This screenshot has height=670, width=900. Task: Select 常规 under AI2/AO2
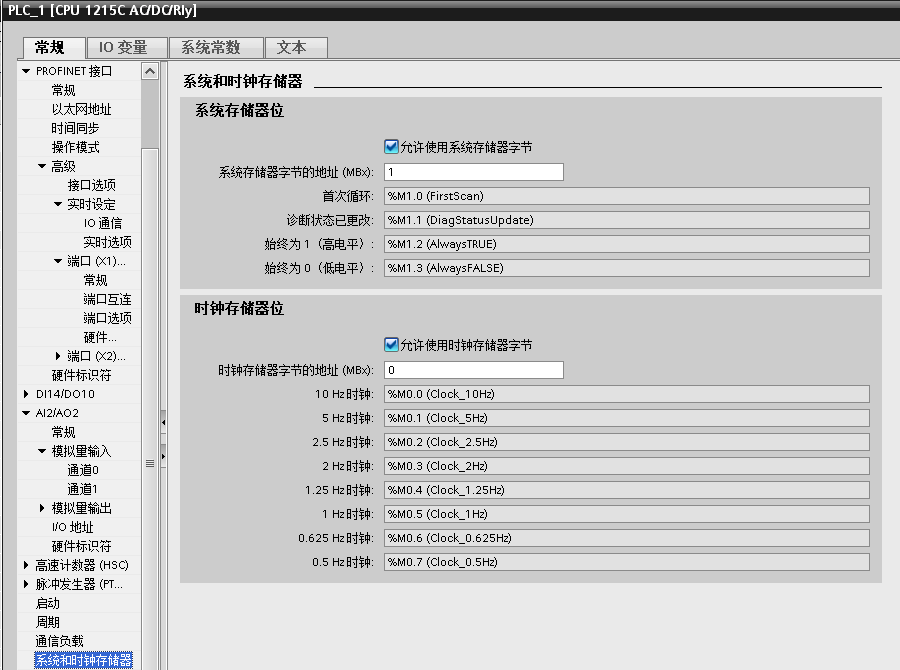[63, 432]
